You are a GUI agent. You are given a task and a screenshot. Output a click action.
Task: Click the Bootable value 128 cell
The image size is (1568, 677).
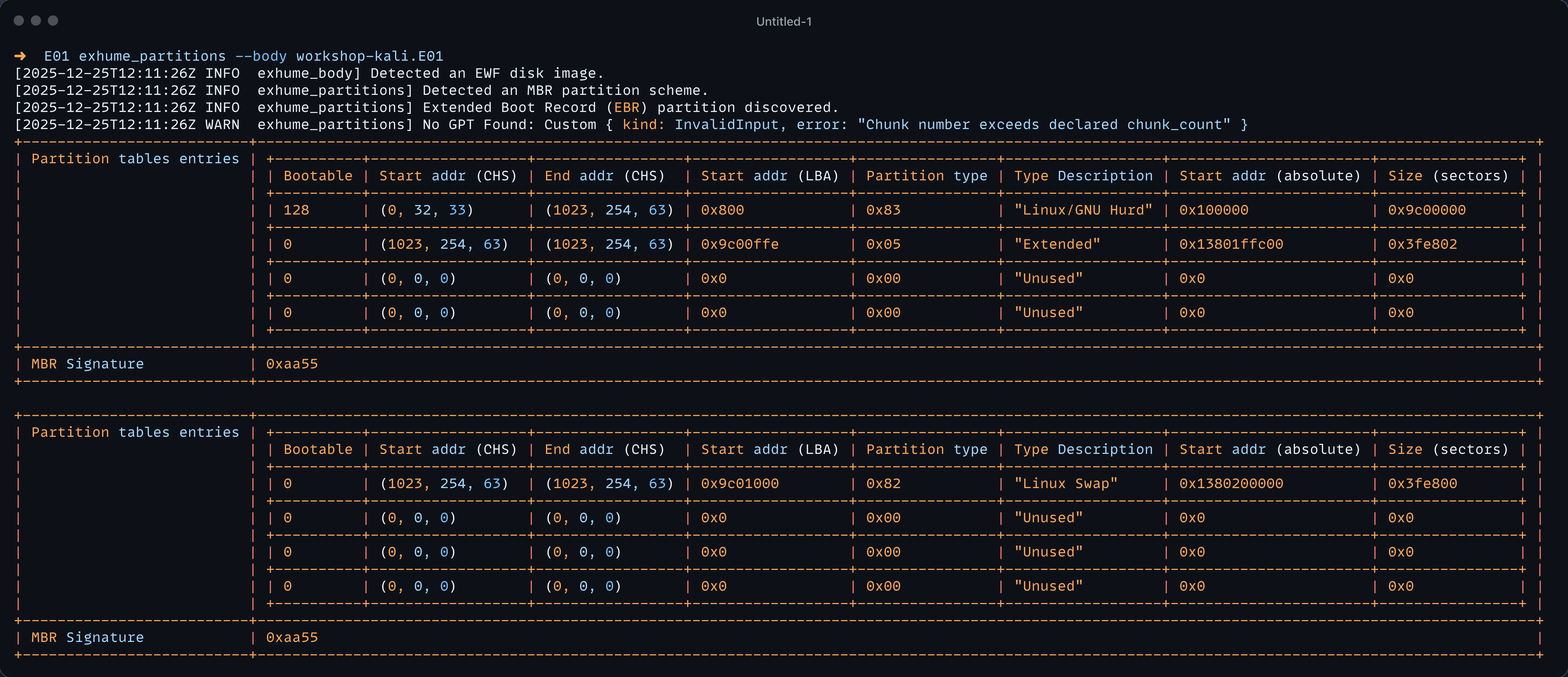(x=297, y=210)
